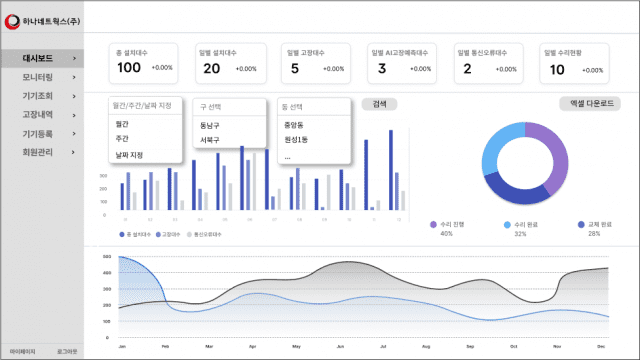640x360 pixels.
Task: Choose 주간 in period dropdown
Action: [122, 139]
